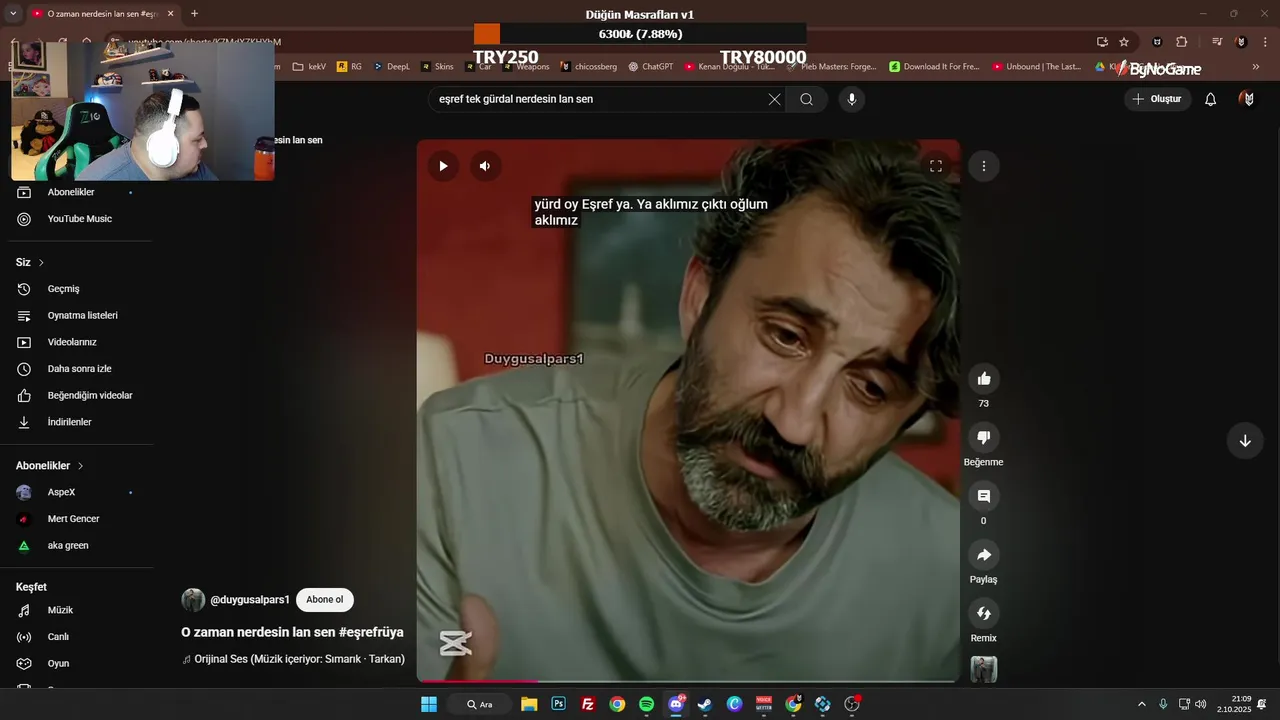The height and width of the screenshot is (720, 1280).
Task: Open Oynatma listeleri playlists
Action: coord(80,315)
